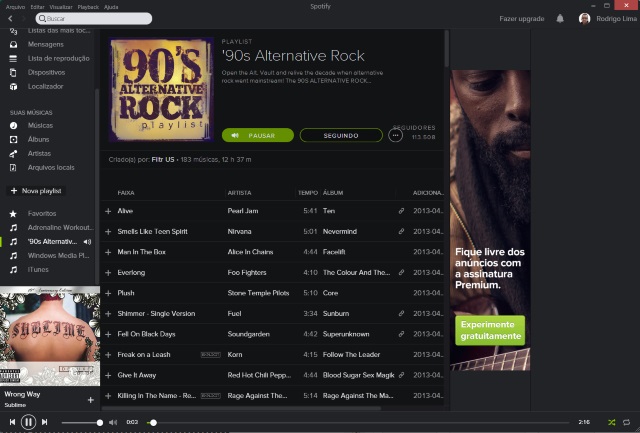Click the Foo Fighters artist name
The height and width of the screenshot is (433, 640).
click(247, 273)
